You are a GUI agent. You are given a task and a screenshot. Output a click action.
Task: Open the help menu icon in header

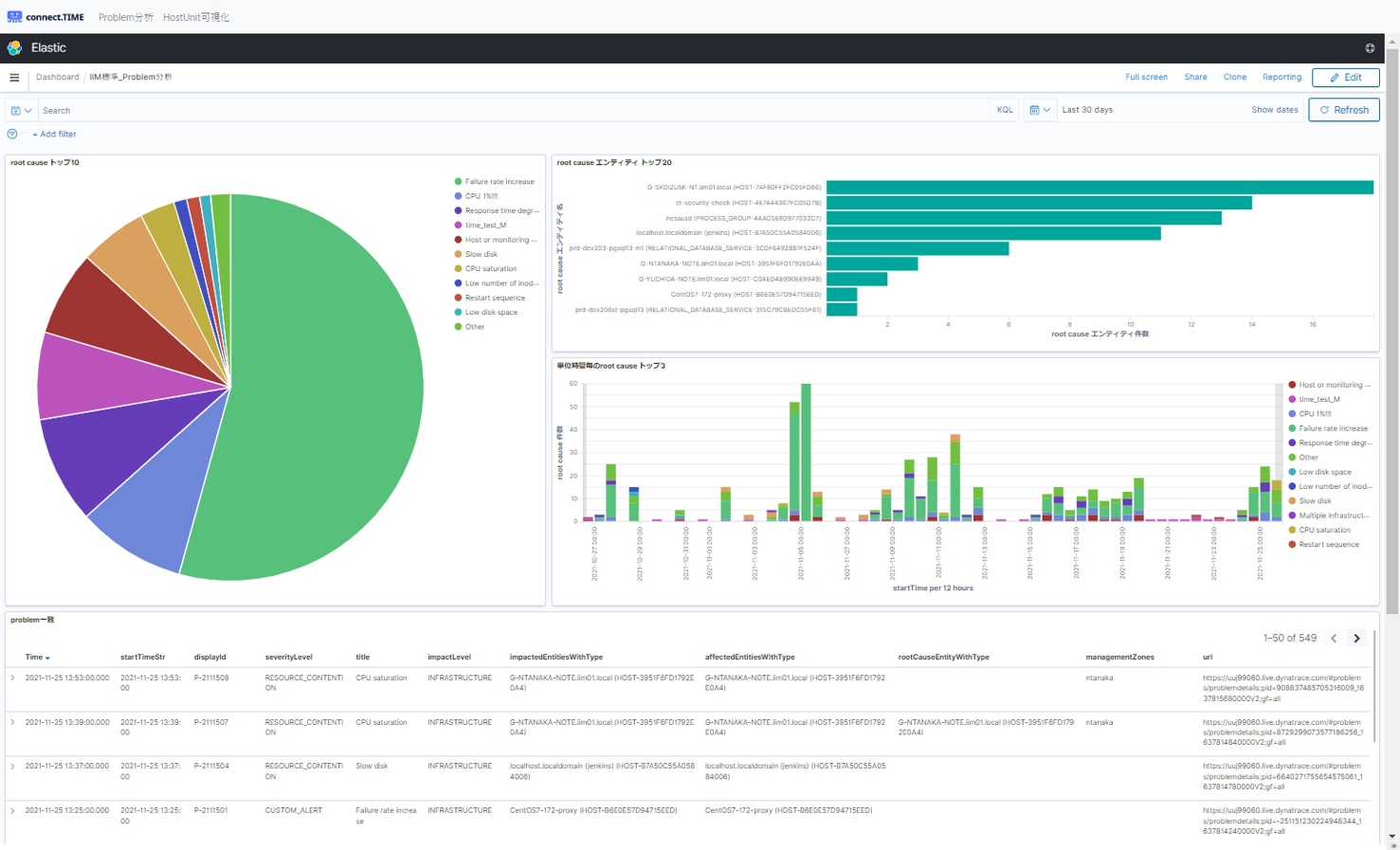pyautogui.click(x=1370, y=48)
